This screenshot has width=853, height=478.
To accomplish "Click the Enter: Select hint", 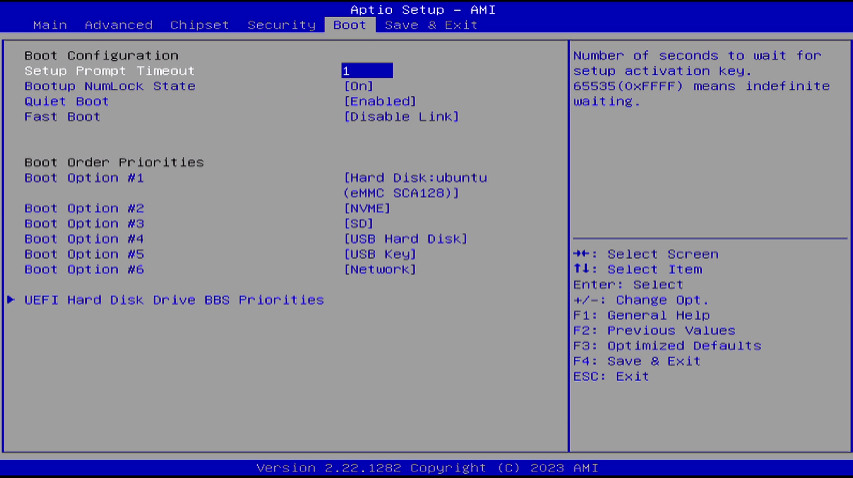I will 628,284.
